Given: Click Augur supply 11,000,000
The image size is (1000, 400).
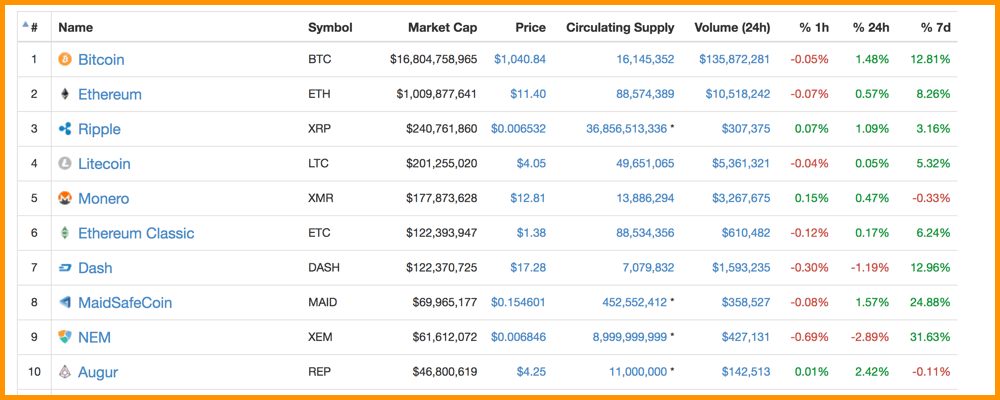Looking at the screenshot, I should coord(638,372).
